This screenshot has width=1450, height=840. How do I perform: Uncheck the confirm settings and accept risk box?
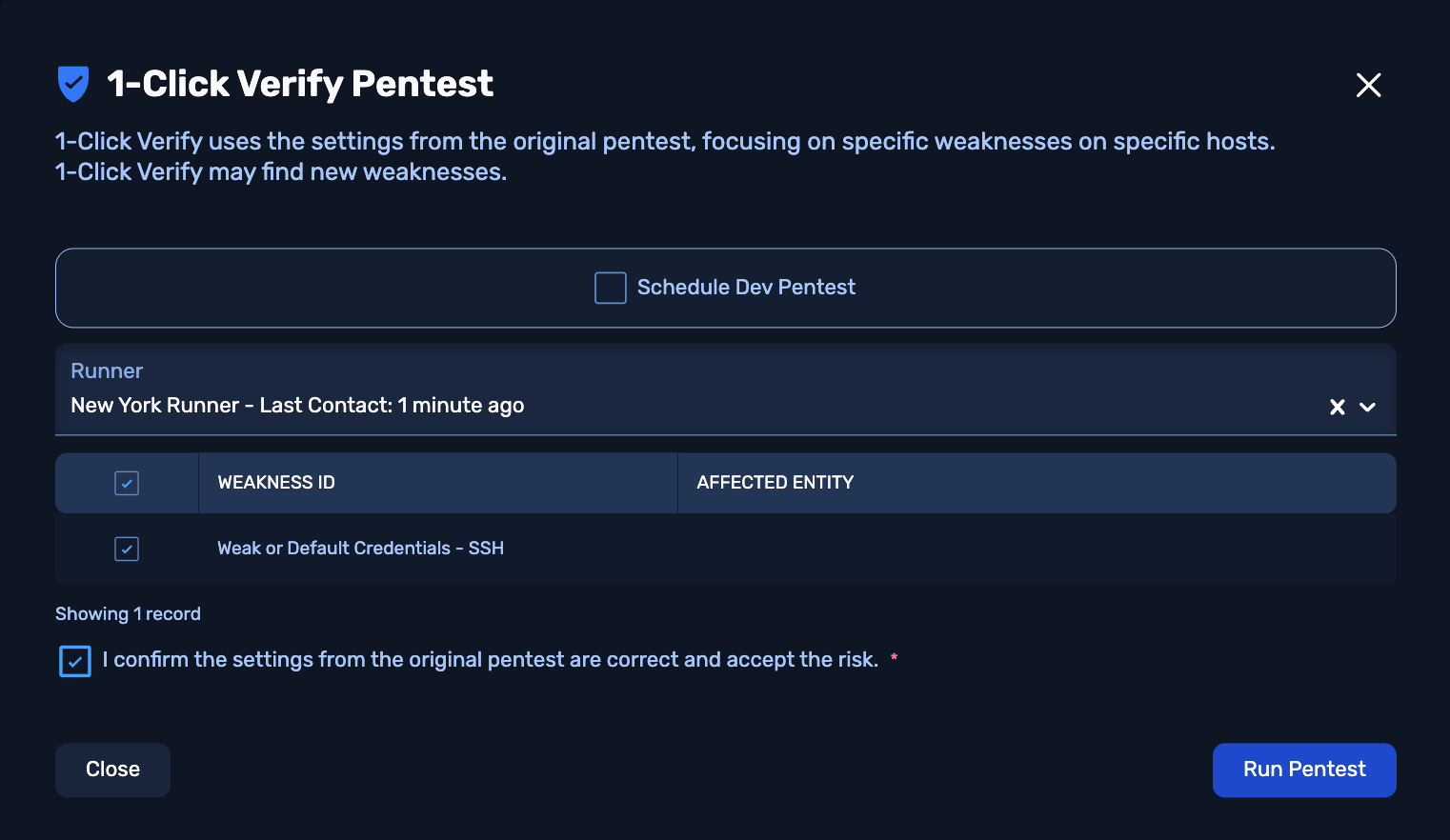click(75, 661)
